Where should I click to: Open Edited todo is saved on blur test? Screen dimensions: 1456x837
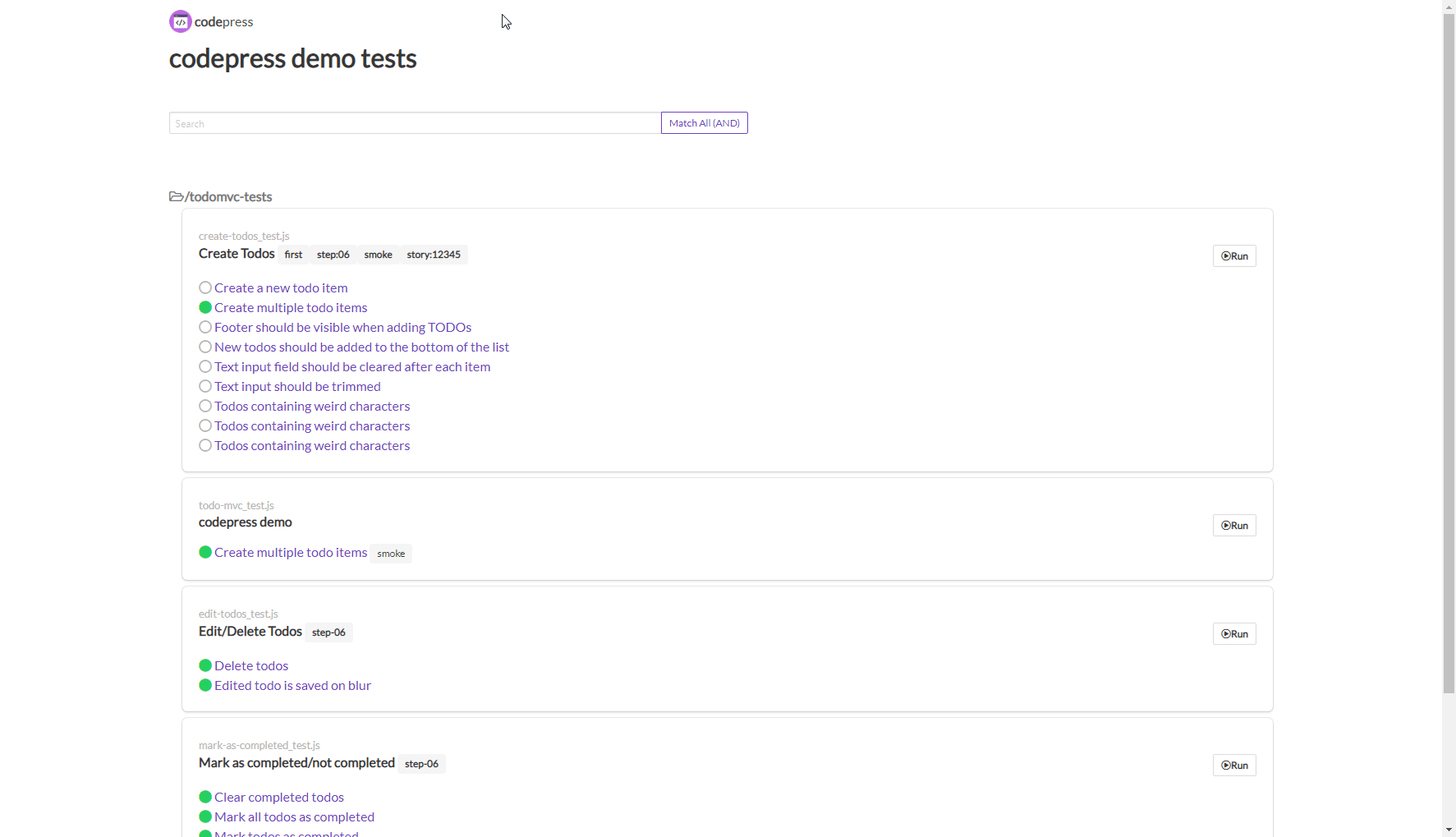292,685
